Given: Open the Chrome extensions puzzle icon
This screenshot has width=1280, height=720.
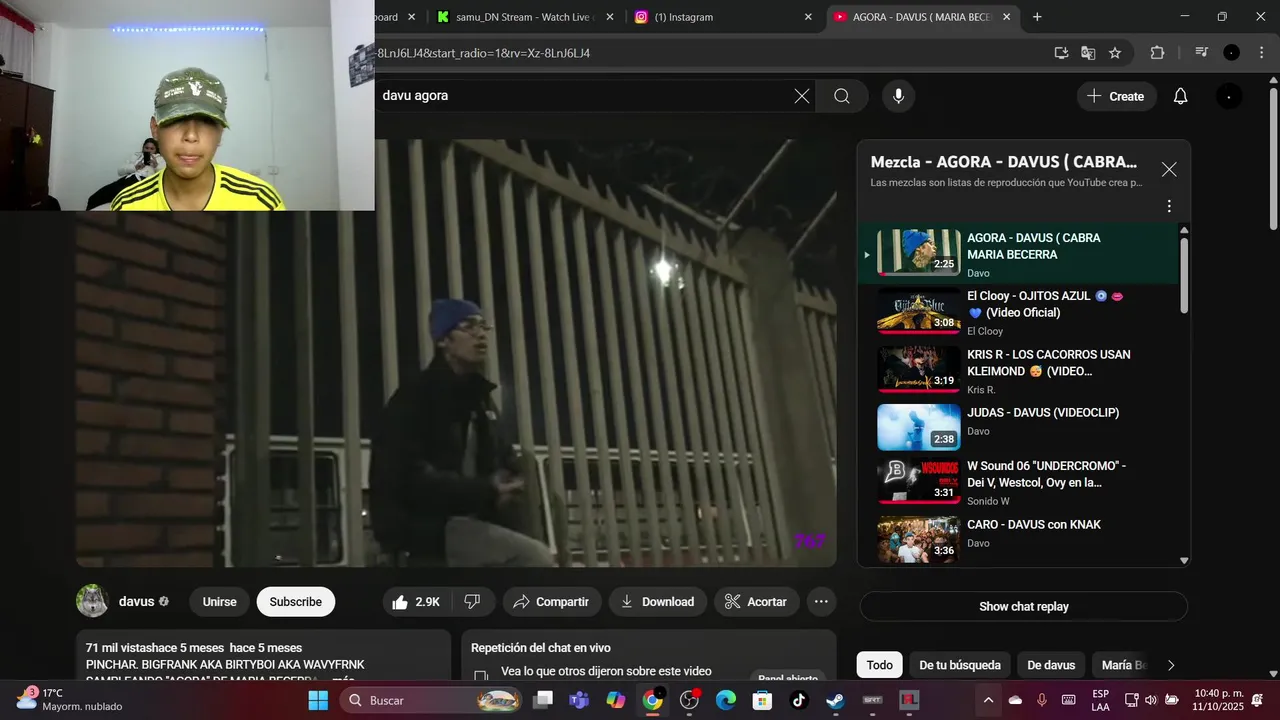Looking at the screenshot, I should (x=1157, y=53).
